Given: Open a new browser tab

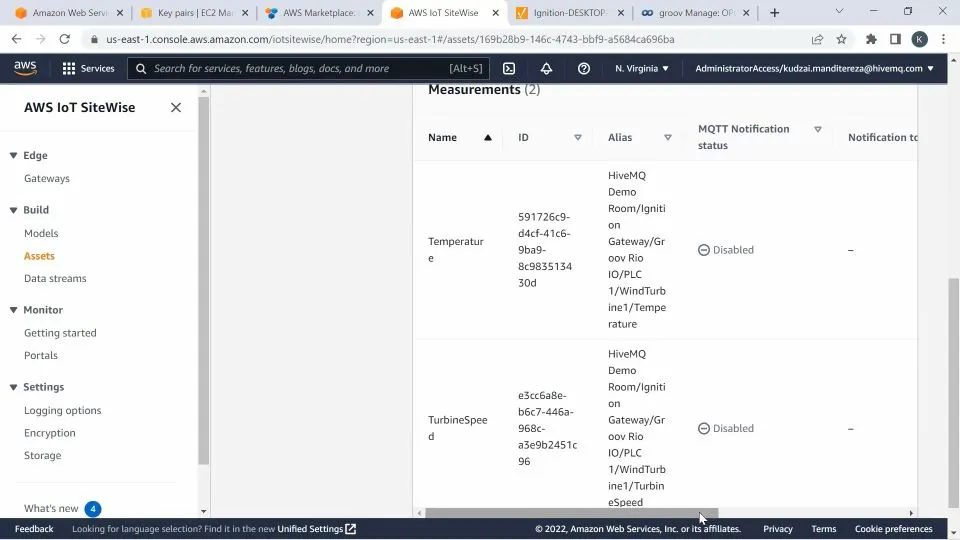Looking at the screenshot, I should (x=774, y=13).
